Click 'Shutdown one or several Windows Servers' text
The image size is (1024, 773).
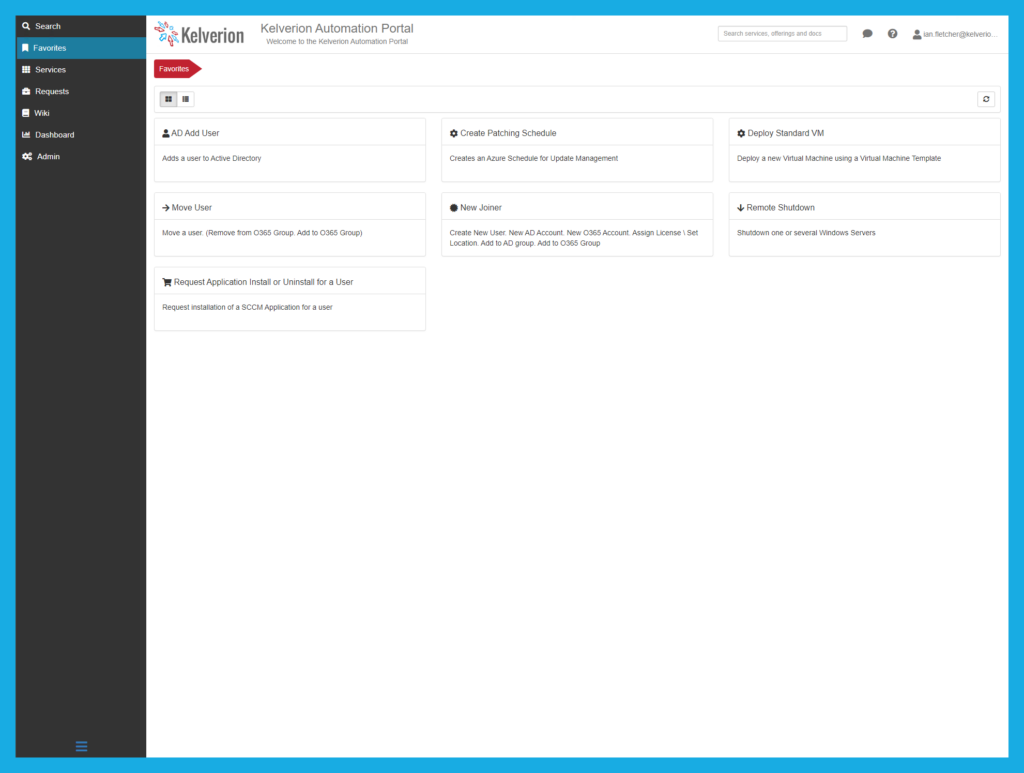click(x=806, y=232)
